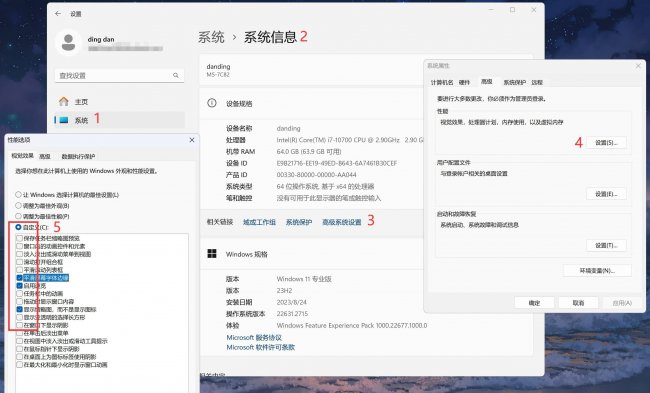Open 远程 tab in 系统属性
This screenshot has height=393, width=650.
[537, 82]
